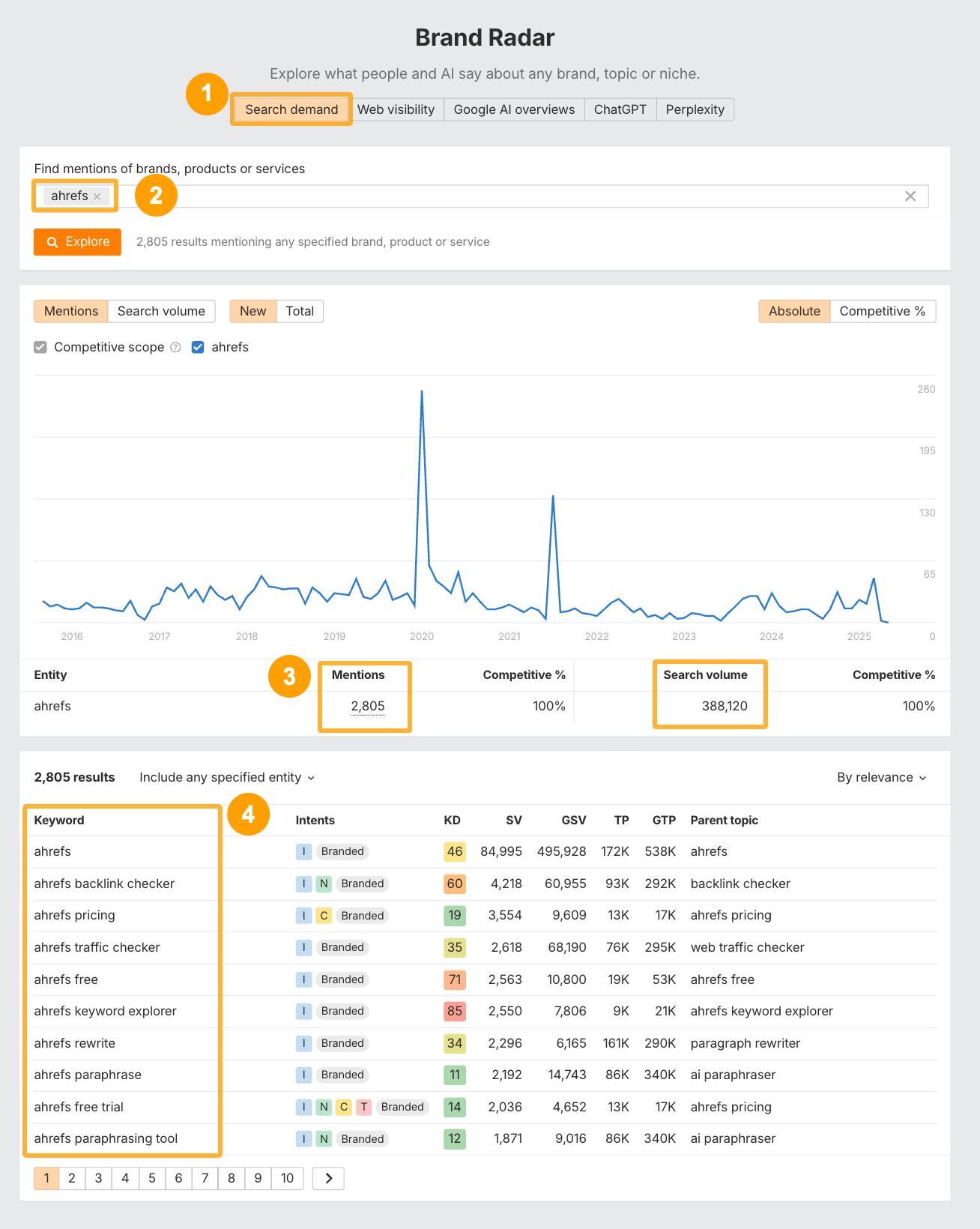Open the ahrefs traffic checker keyword
The width and height of the screenshot is (980, 1229).
[x=97, y=947]
